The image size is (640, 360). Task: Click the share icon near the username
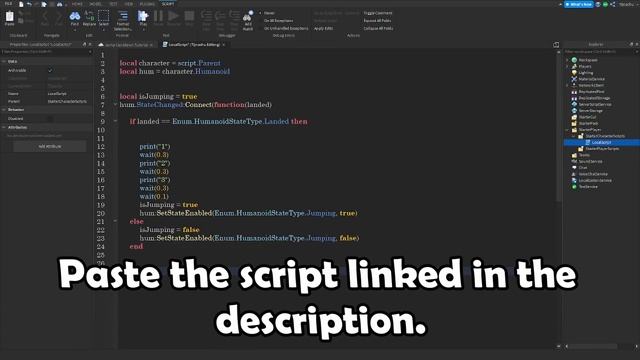(x=613, y=4)
